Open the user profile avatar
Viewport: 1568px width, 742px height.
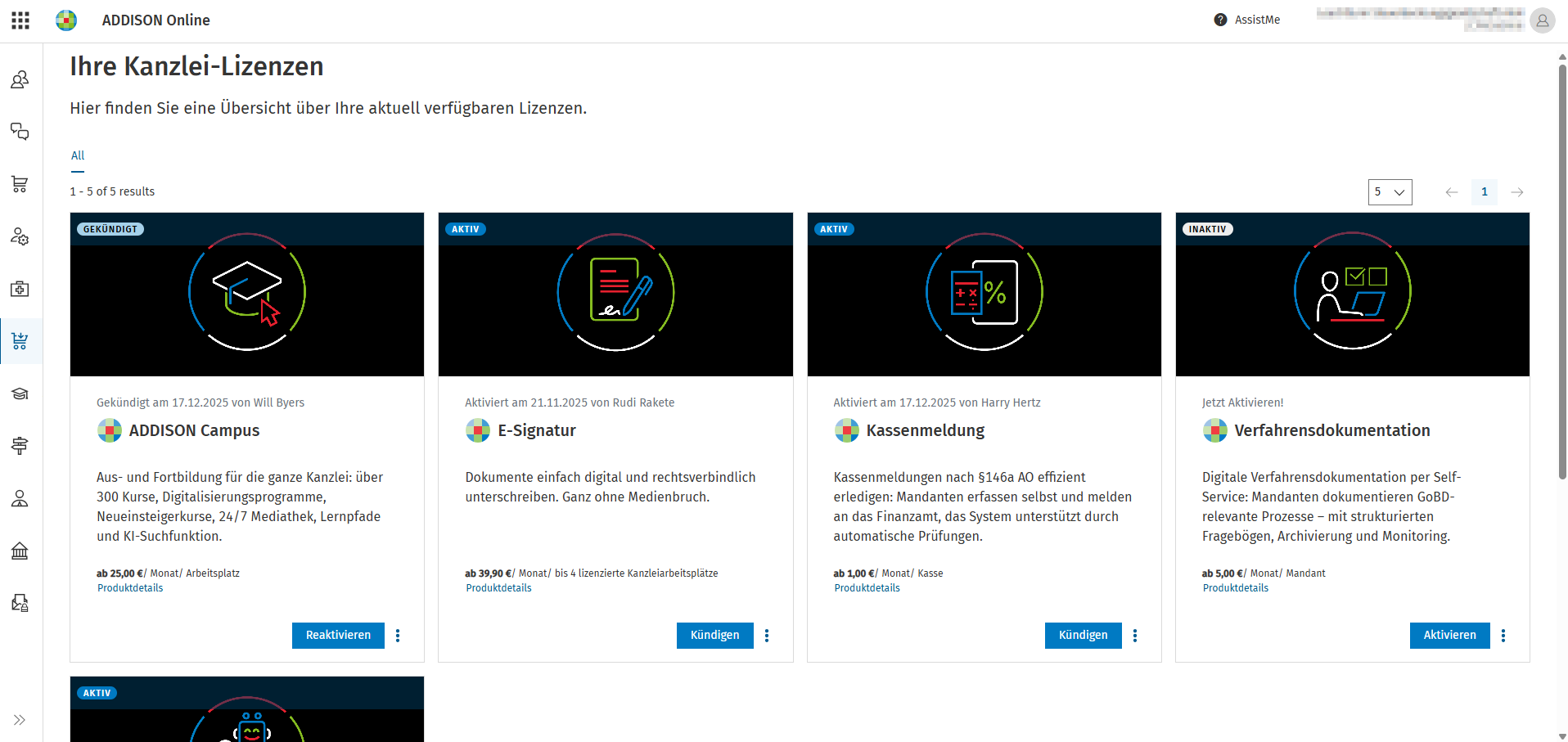1542,20
